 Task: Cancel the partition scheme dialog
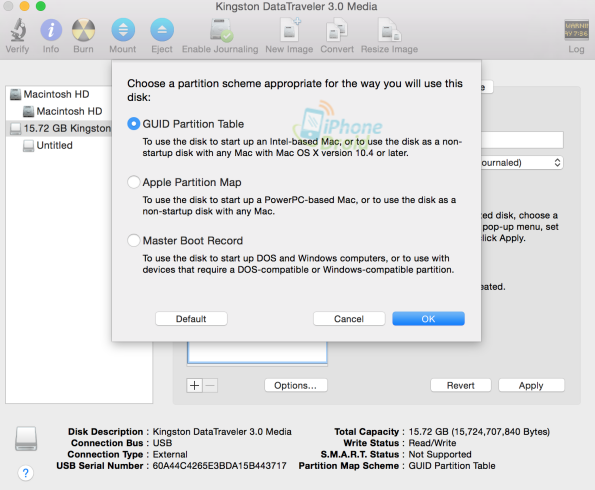349,319
